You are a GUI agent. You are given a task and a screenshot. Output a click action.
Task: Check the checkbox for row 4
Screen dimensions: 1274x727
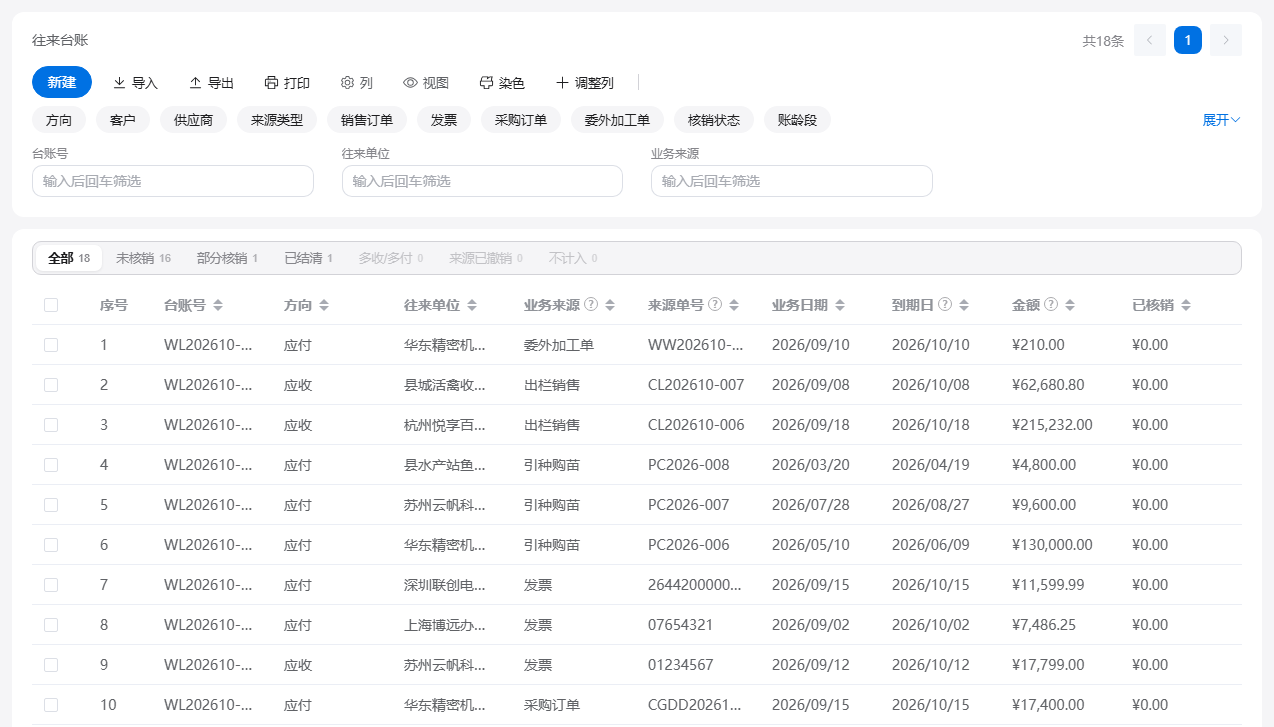click(51, 465)
